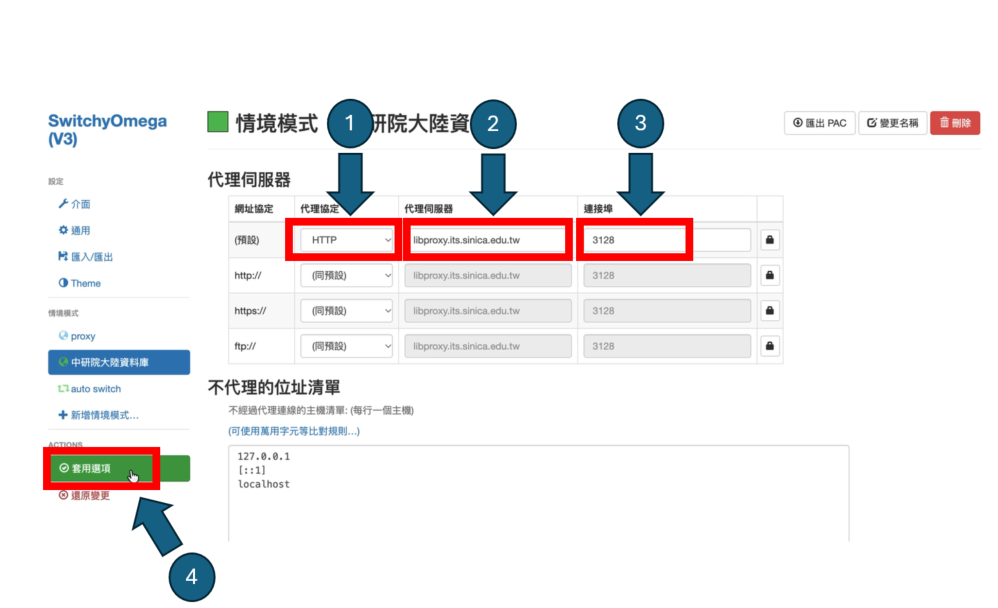Click the lock icon in ftp:// row

tap(770, 346)
